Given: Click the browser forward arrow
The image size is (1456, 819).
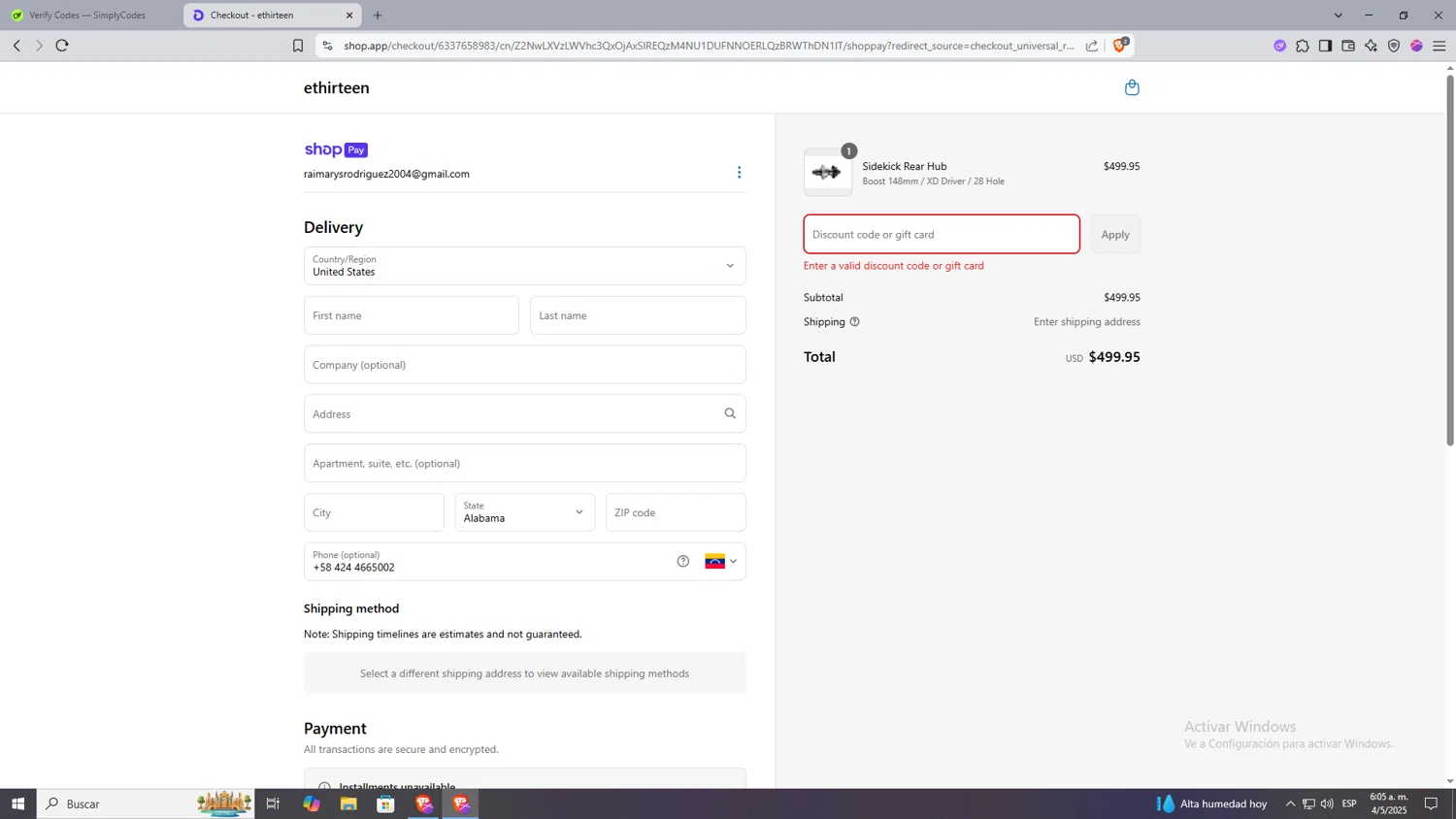Looking at the screenshot, I should pos(39,46).
